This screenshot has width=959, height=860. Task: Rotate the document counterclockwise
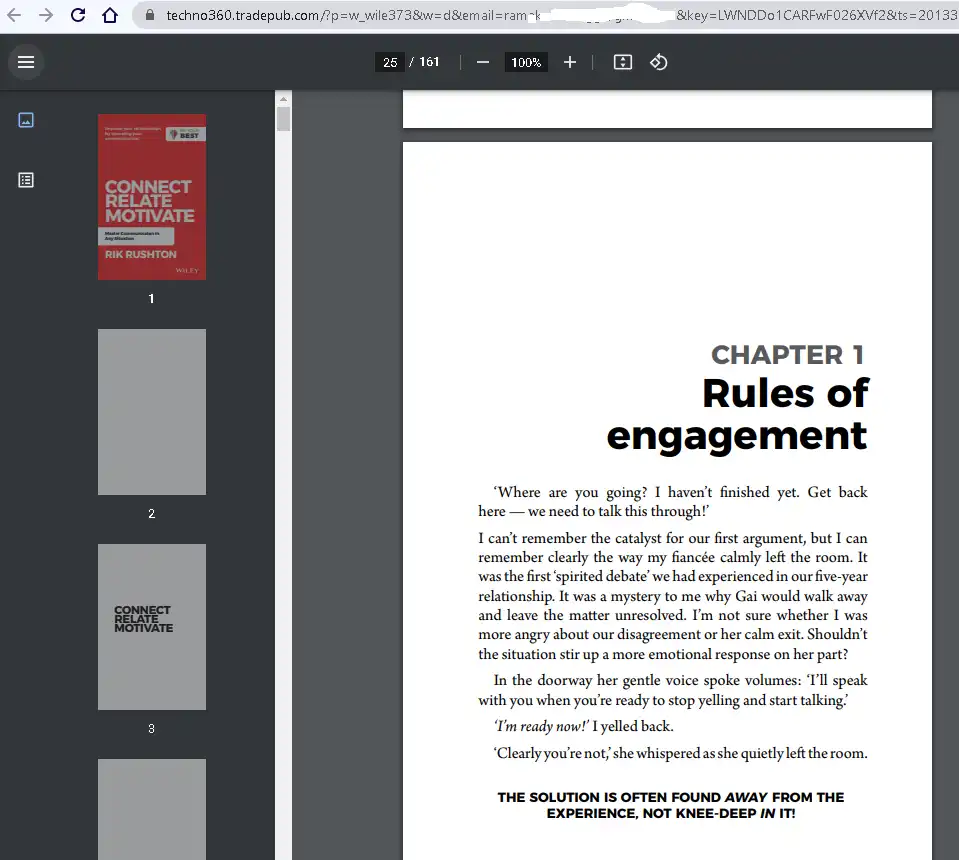point(658,62)
